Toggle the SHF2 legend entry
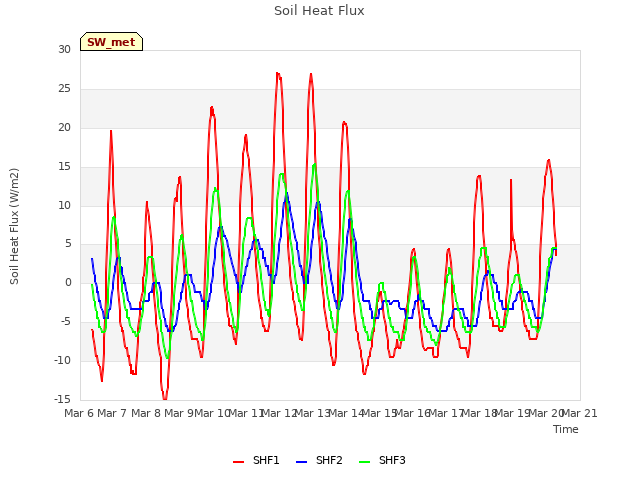The height and width of the screenshot is (480, 640). (x=319, y=461)
